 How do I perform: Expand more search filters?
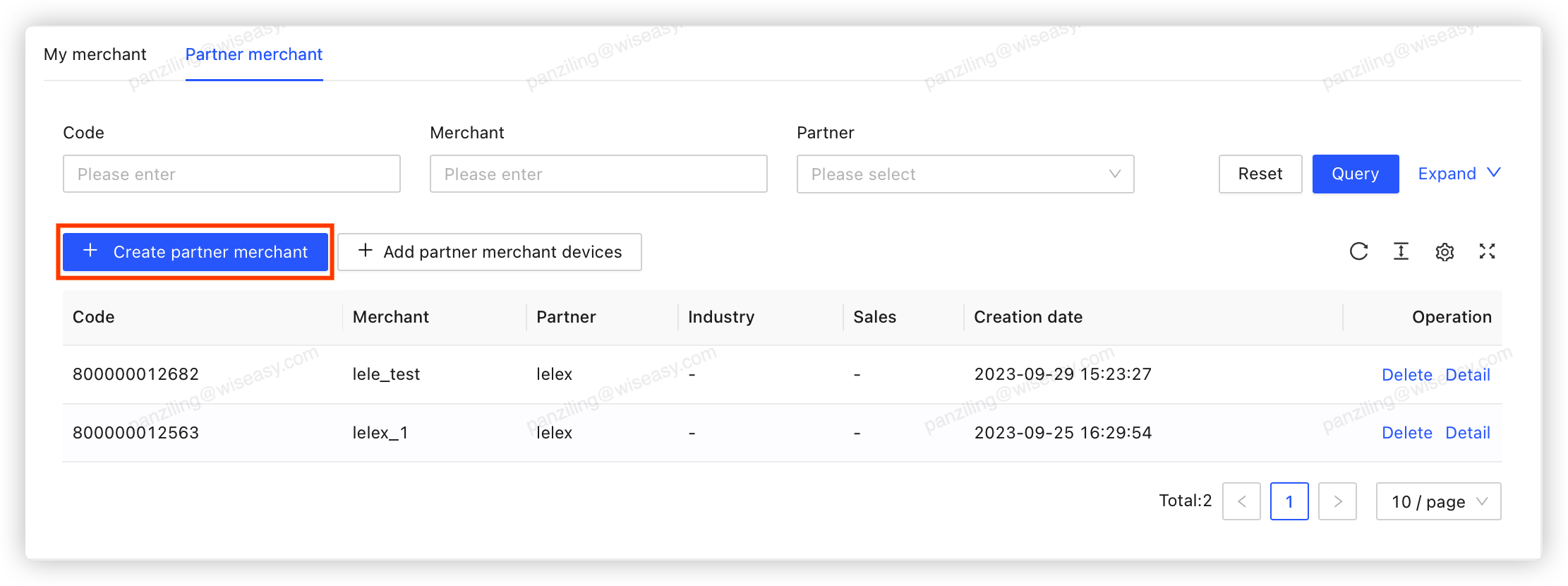pyautogui.click(x=1459, y=174)
